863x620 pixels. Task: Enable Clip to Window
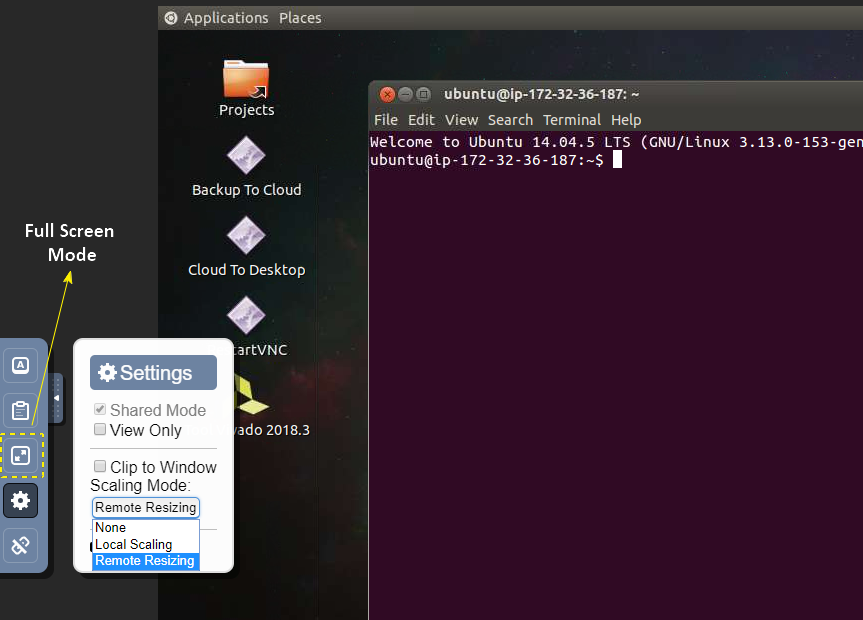click(99, 467)
